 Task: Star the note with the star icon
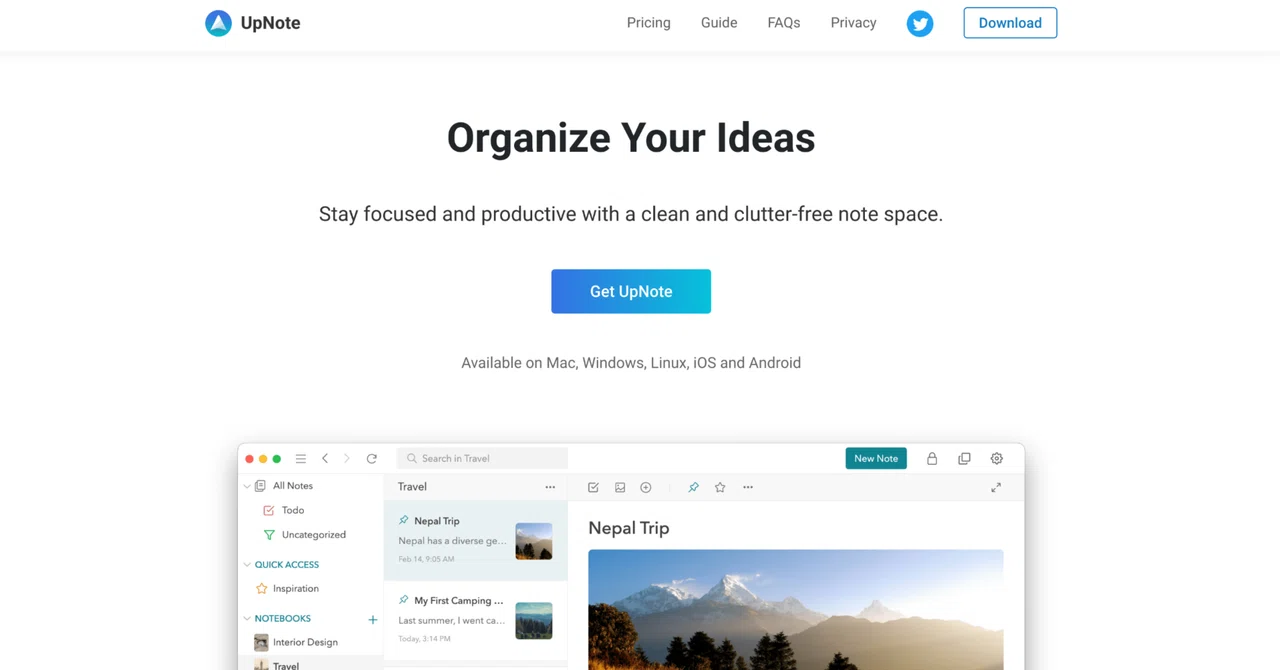pyautogui.click(x=720, y=487)
